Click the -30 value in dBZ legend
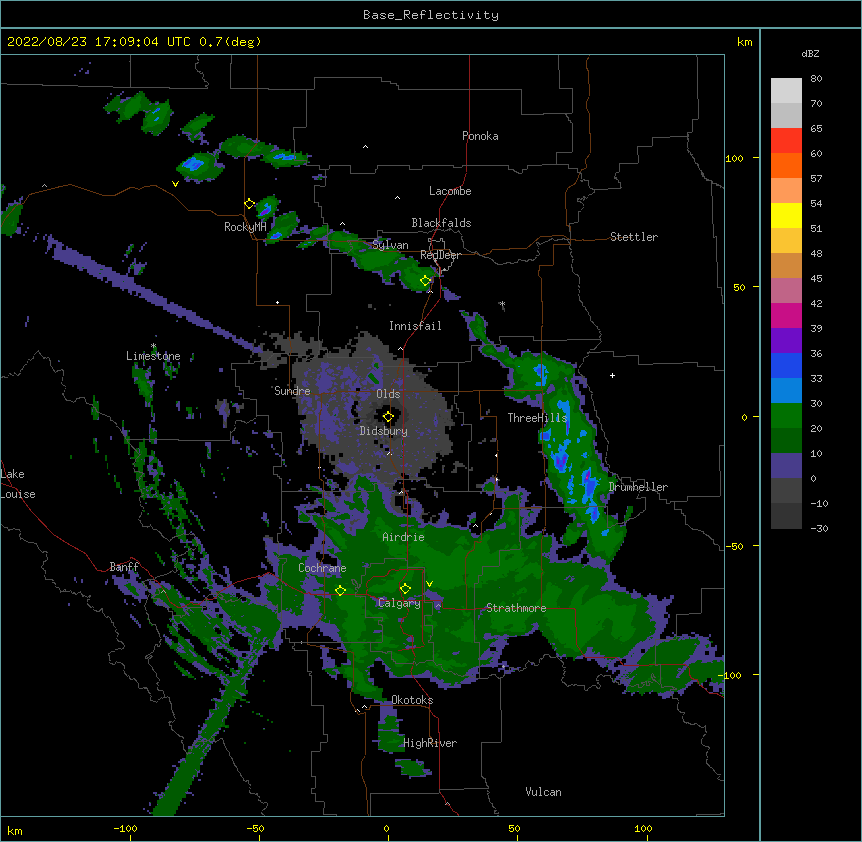The height and width of the screenshot is (842, 862). 819,528
